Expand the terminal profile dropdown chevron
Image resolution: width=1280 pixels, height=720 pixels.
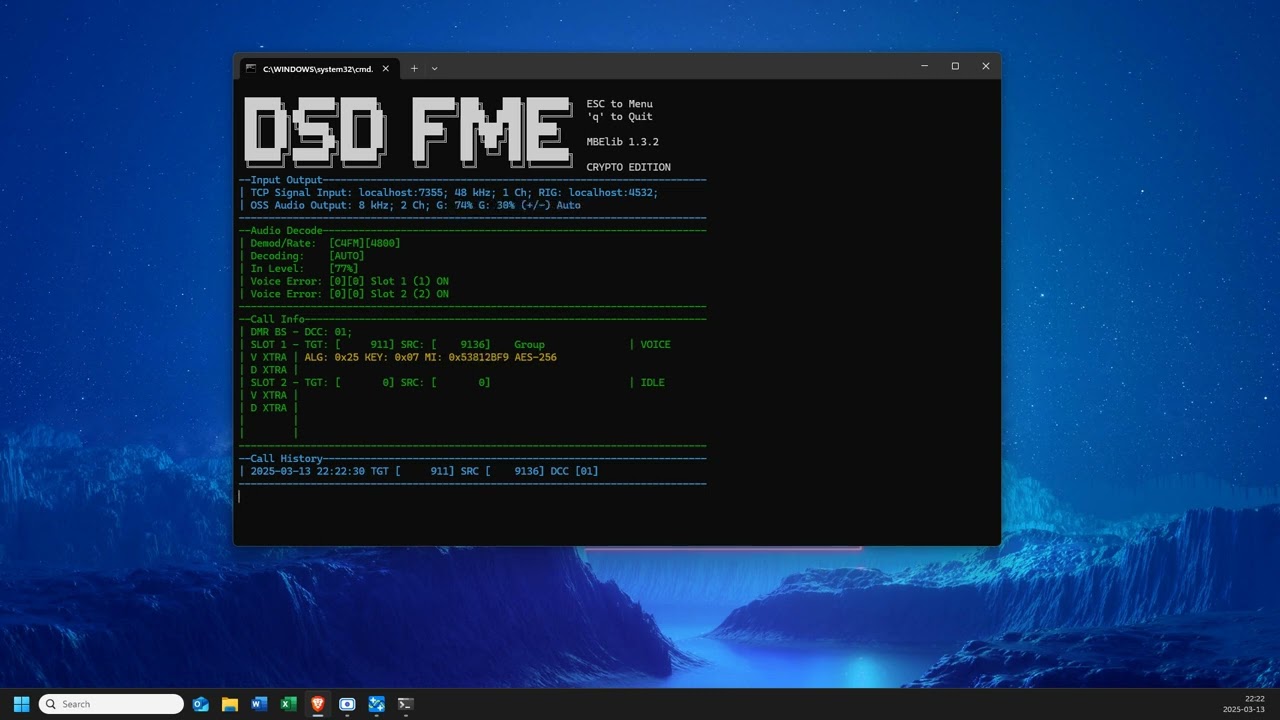pyautogui.click(x=434, y=69)
